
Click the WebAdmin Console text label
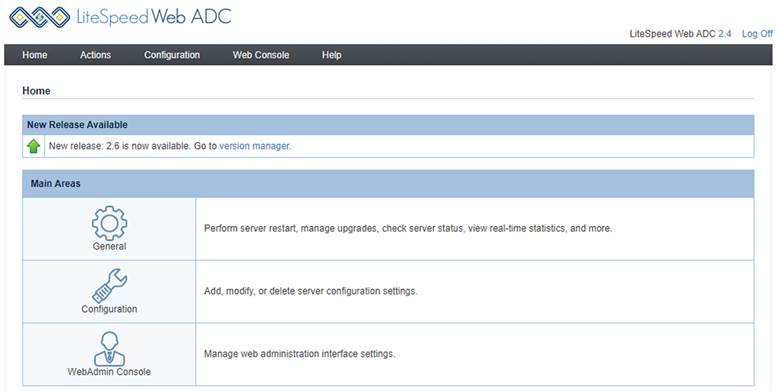point(109,372)
